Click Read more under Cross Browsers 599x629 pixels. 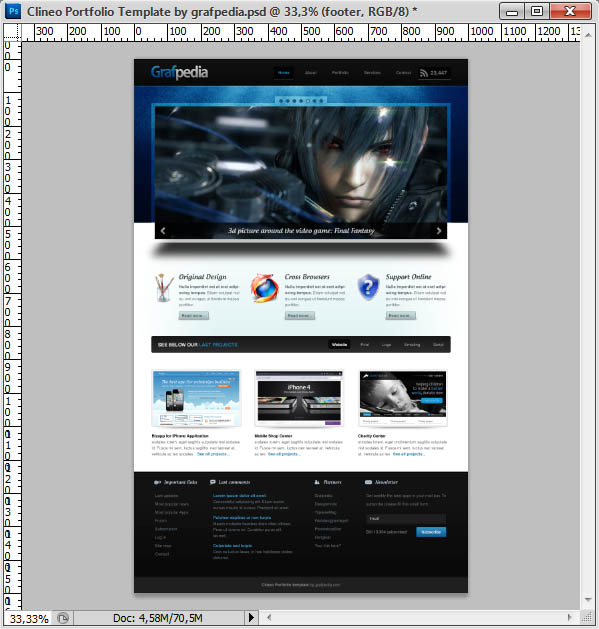(x=300, y=316)
